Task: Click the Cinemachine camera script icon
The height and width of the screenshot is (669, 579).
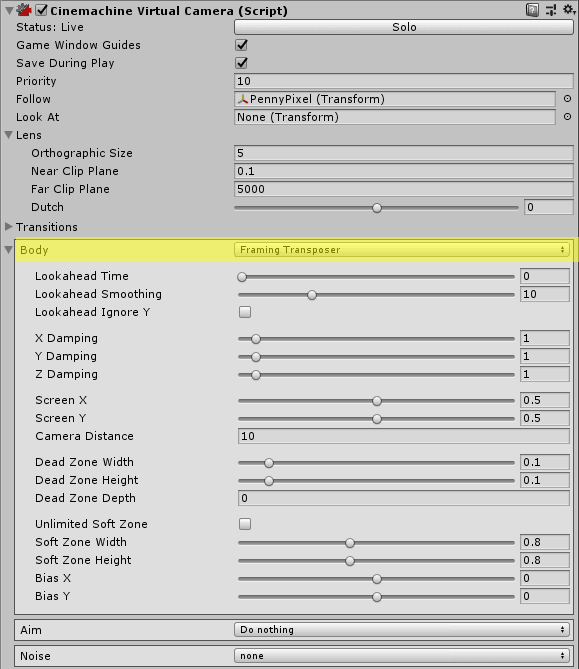Action: [24, 10]
